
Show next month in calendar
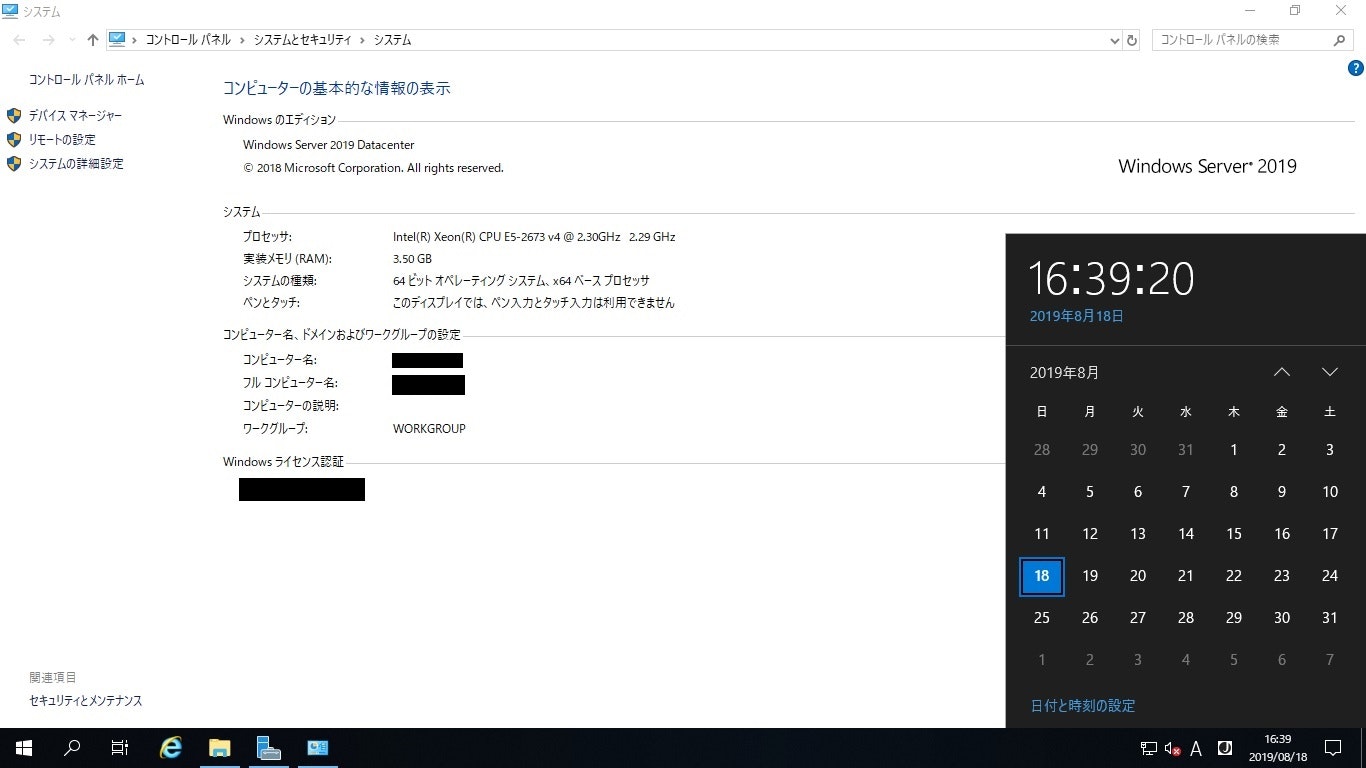[1330, 372]
